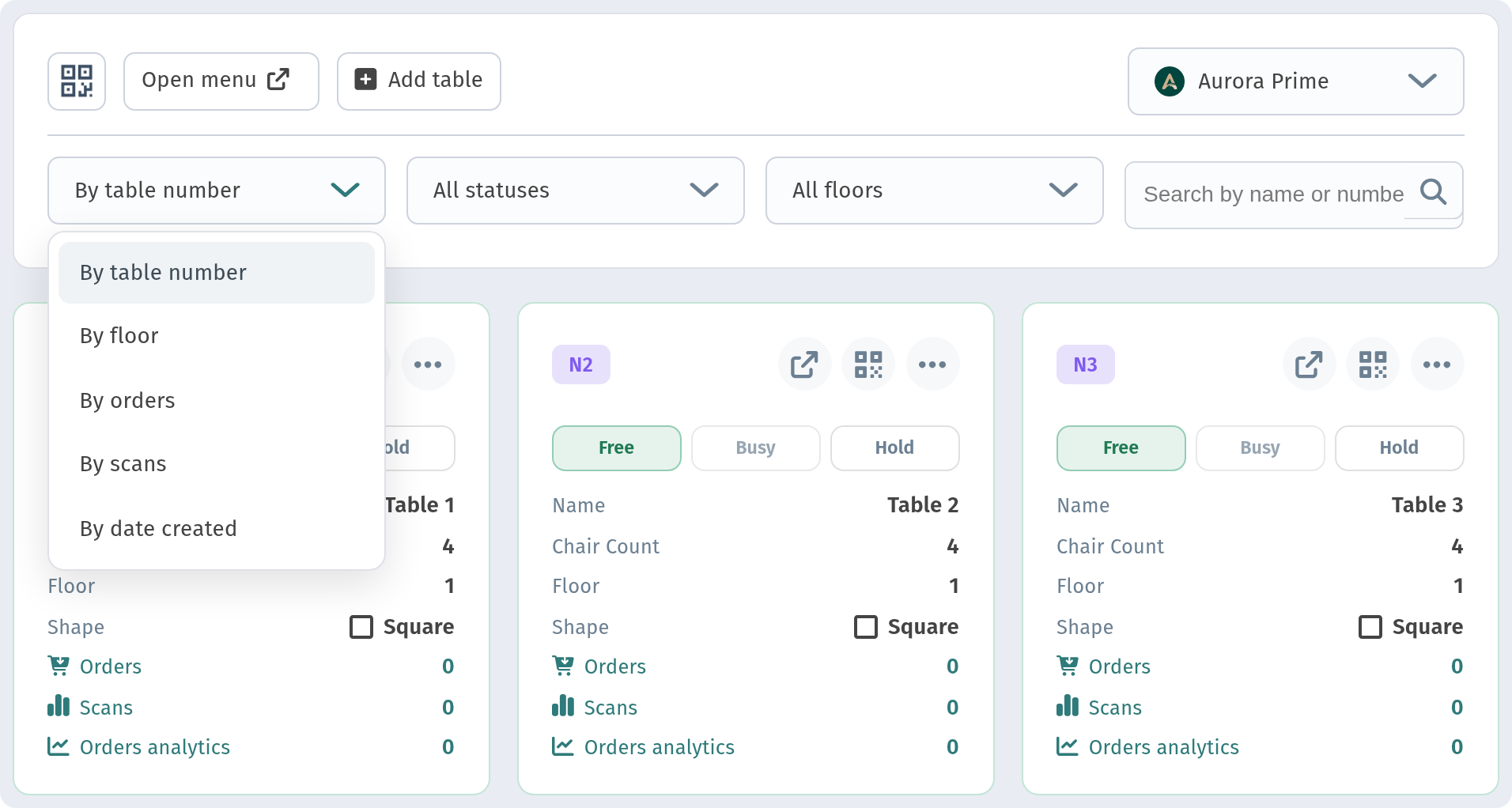Open more options for Table 2

pyautogui.click(x=932, y=364)
